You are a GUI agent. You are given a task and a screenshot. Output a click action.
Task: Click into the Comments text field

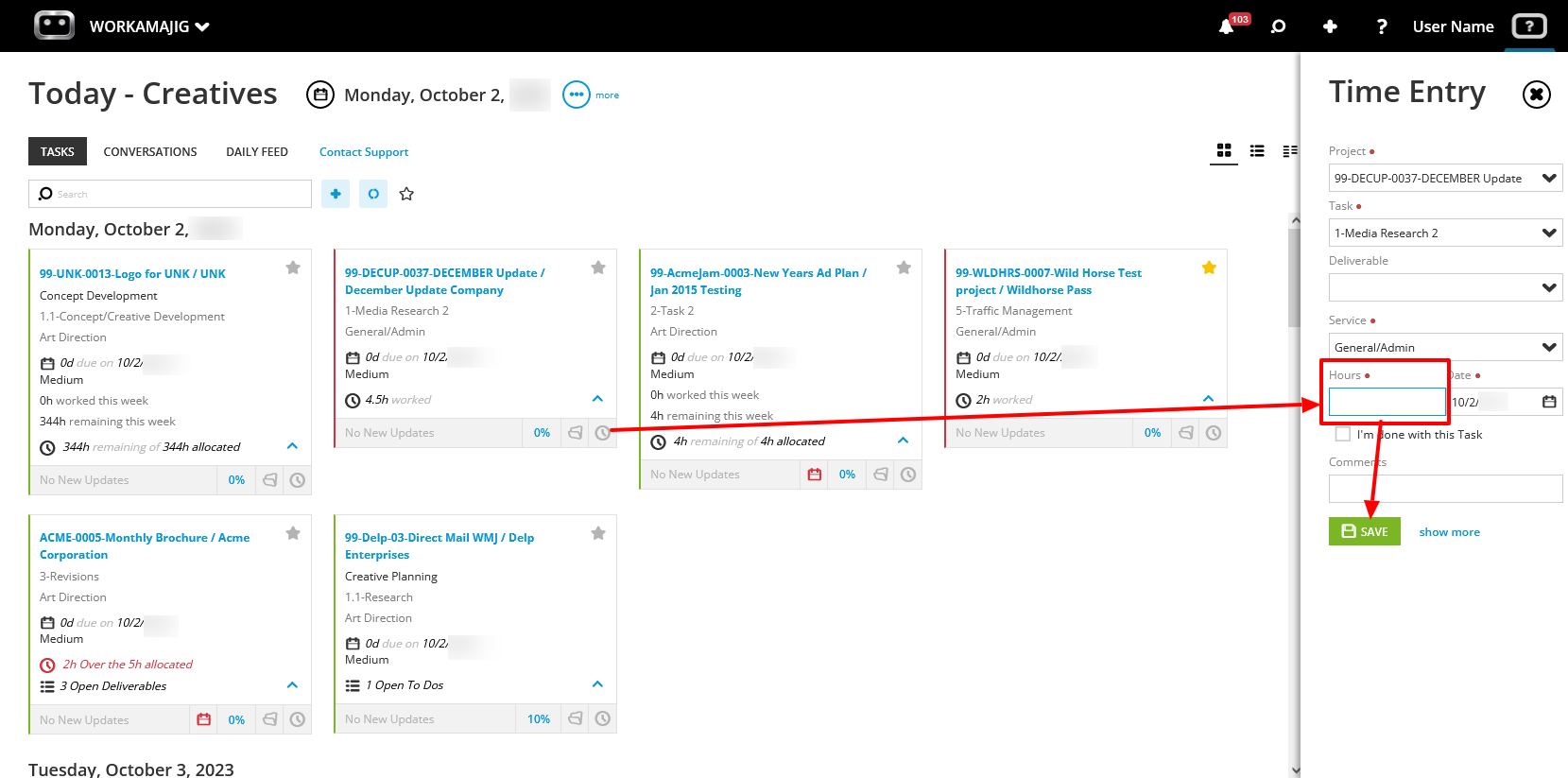(x=1445, y=489)
